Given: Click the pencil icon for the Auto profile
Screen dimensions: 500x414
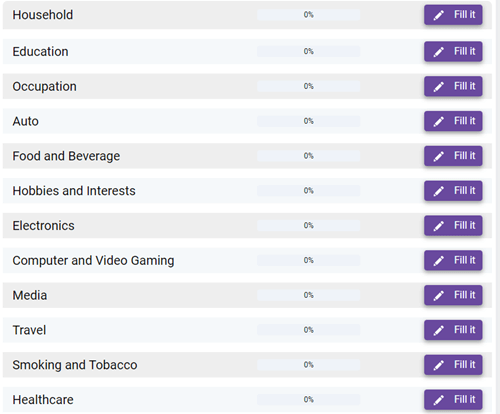Looking at the screenshot, I should (x=439, y=121).
